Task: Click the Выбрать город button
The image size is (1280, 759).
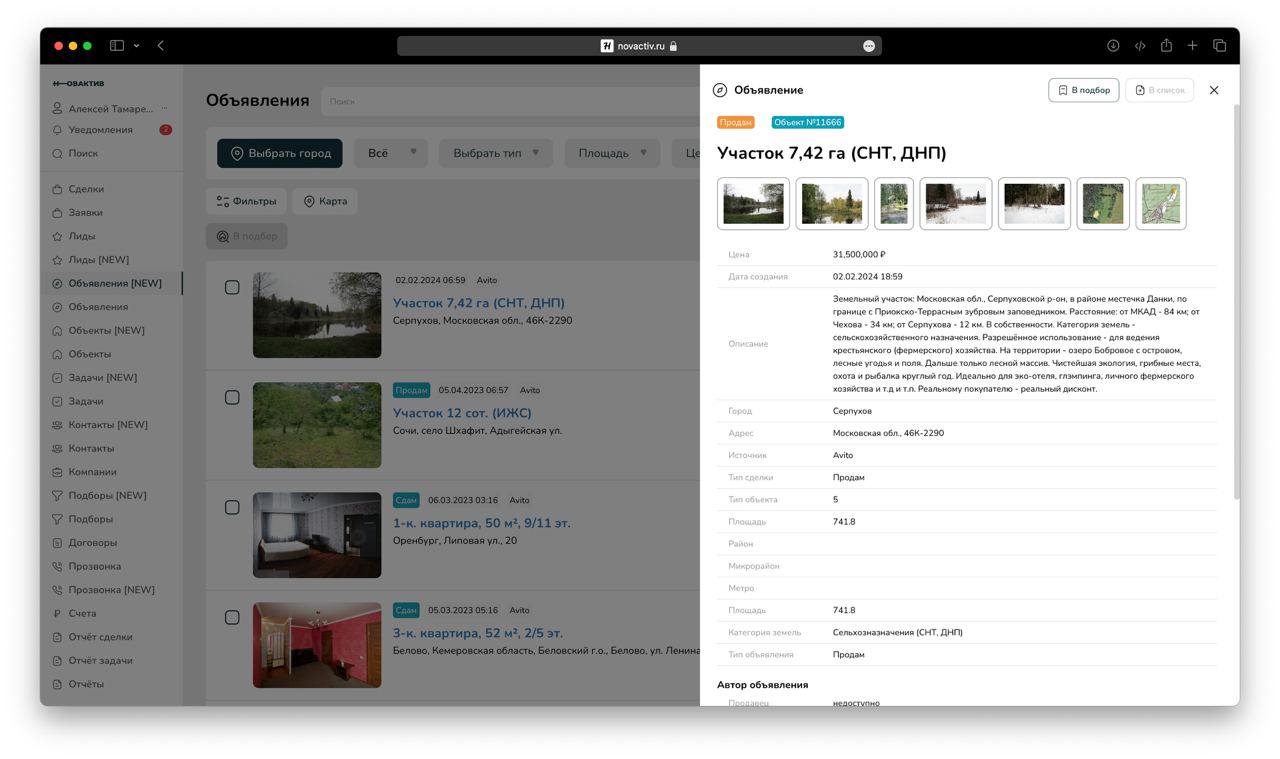Action: click(x=280, y=153)
